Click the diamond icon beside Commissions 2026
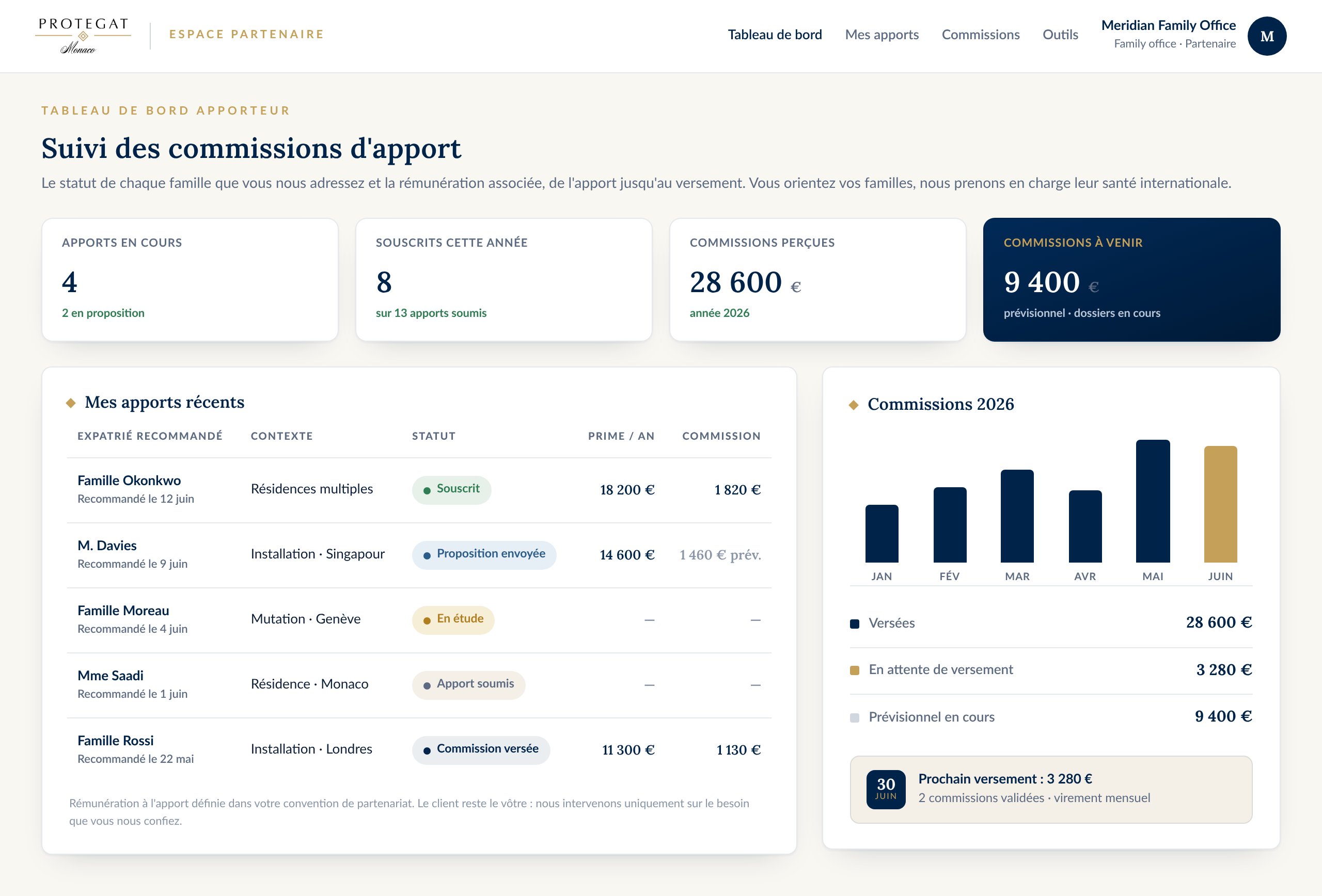 [853, 405]
